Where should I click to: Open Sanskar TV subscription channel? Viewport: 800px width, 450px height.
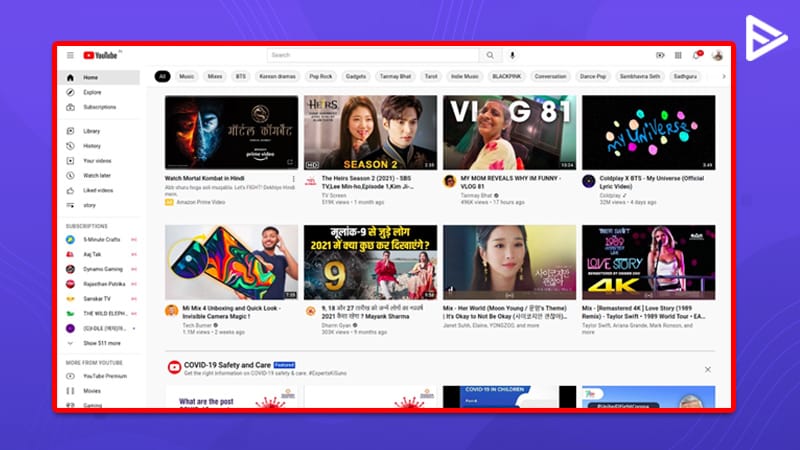click(x=99, y=298)
